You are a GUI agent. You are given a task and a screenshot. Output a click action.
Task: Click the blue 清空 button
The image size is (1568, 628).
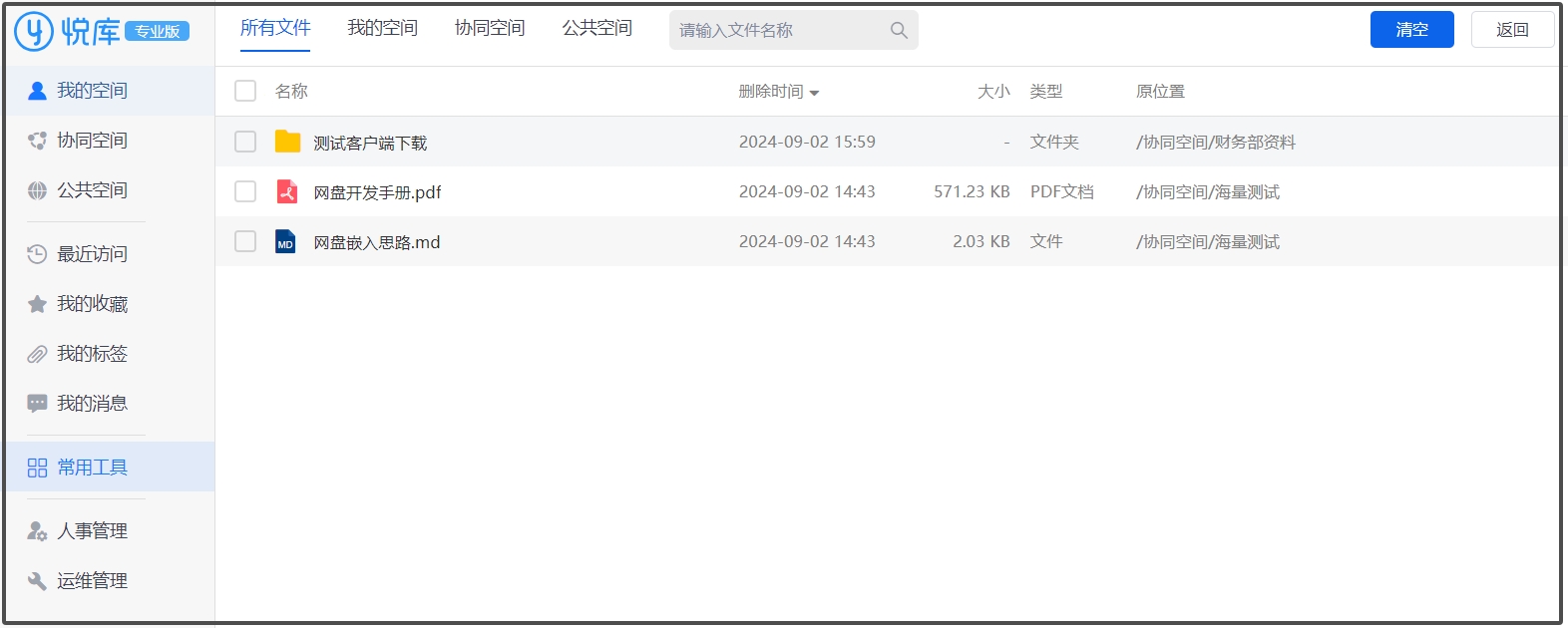(1411, 30)
